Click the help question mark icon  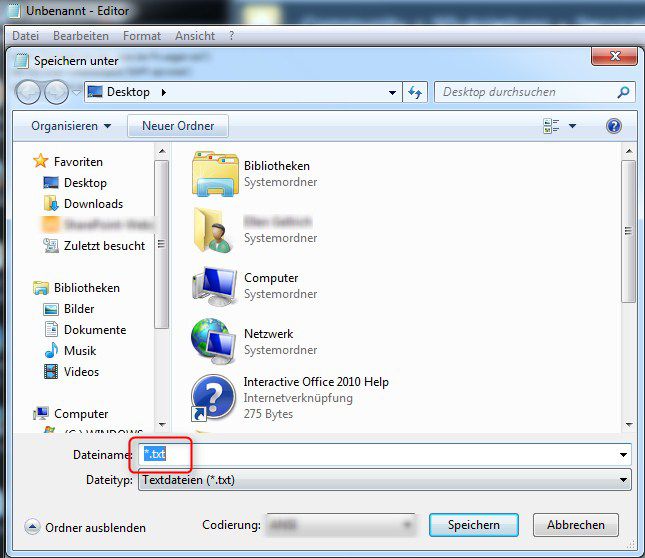pyautogui.click(x=614, y=126)
